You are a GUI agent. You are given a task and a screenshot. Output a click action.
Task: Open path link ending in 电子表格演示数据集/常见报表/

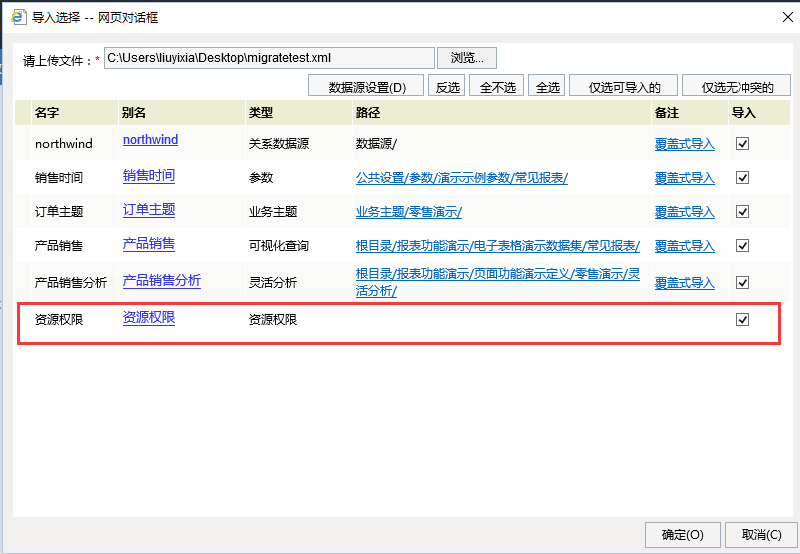[x=497, y=246]
